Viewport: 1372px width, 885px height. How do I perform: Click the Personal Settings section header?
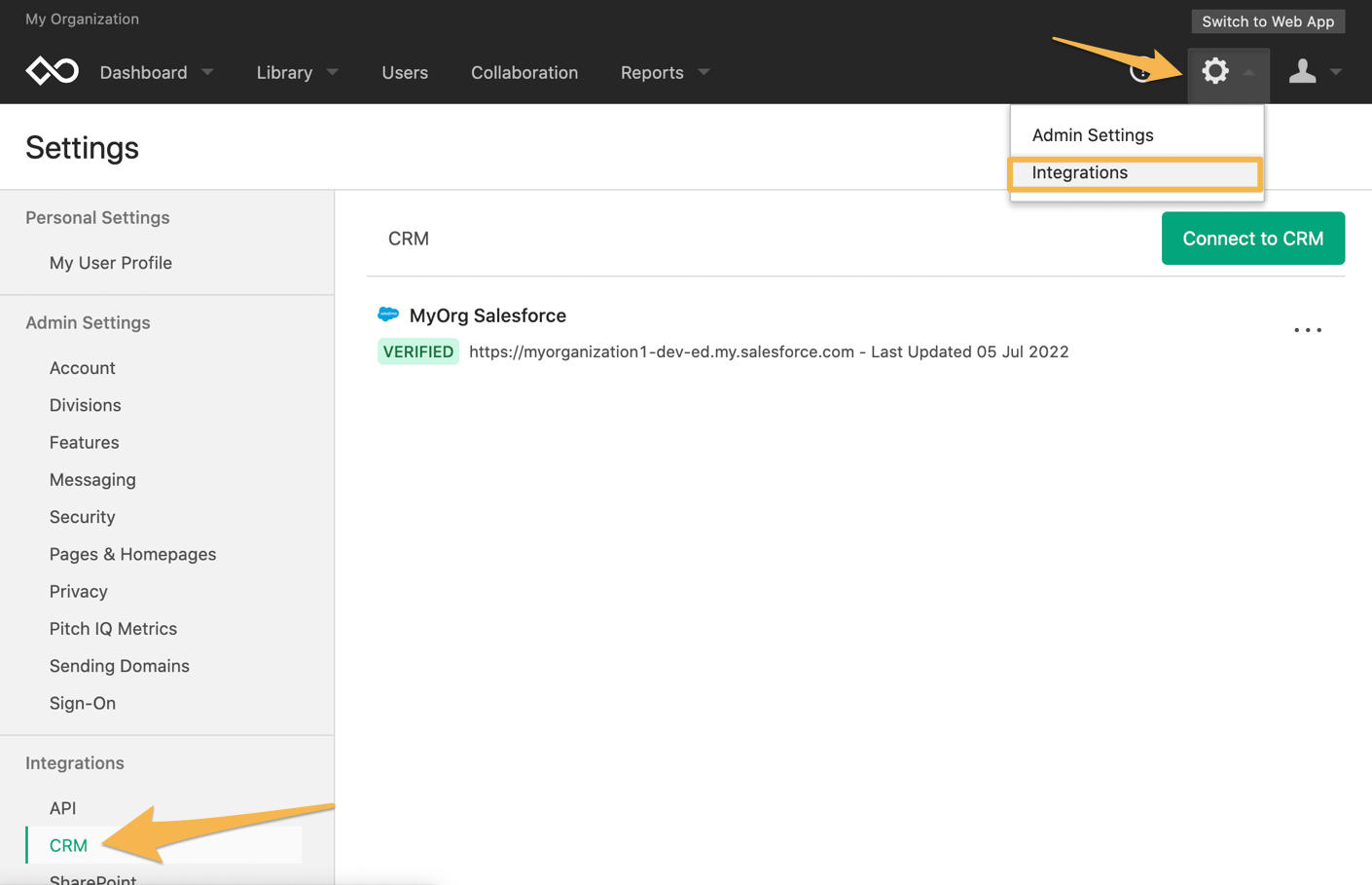coord(97,218)
